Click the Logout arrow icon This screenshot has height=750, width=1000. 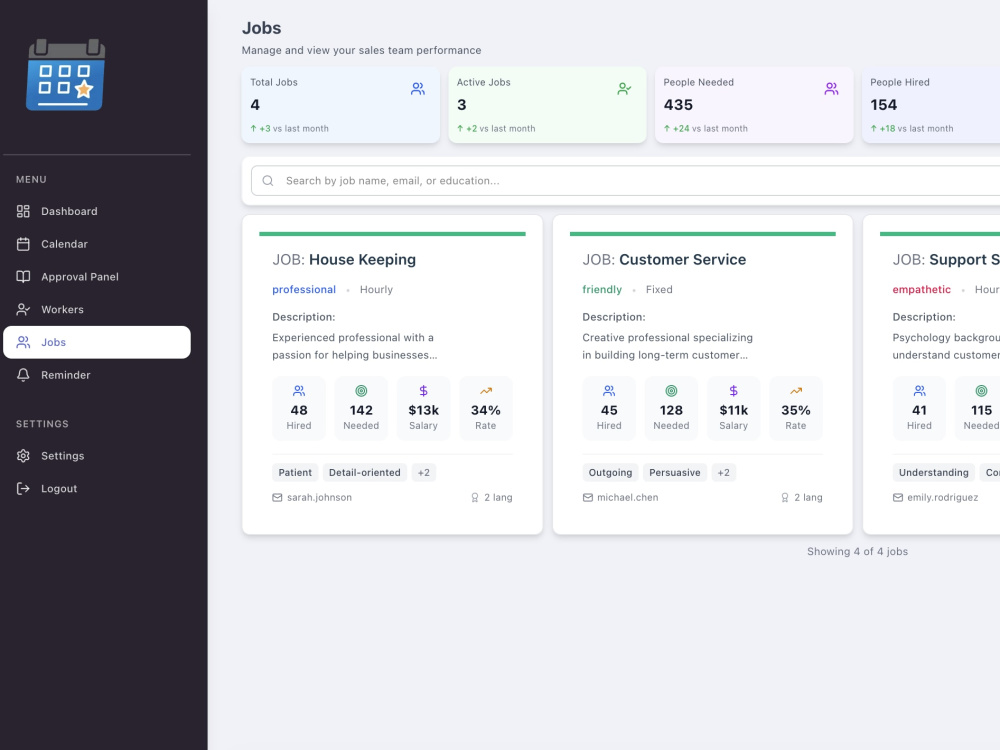[x=24, y=489]
